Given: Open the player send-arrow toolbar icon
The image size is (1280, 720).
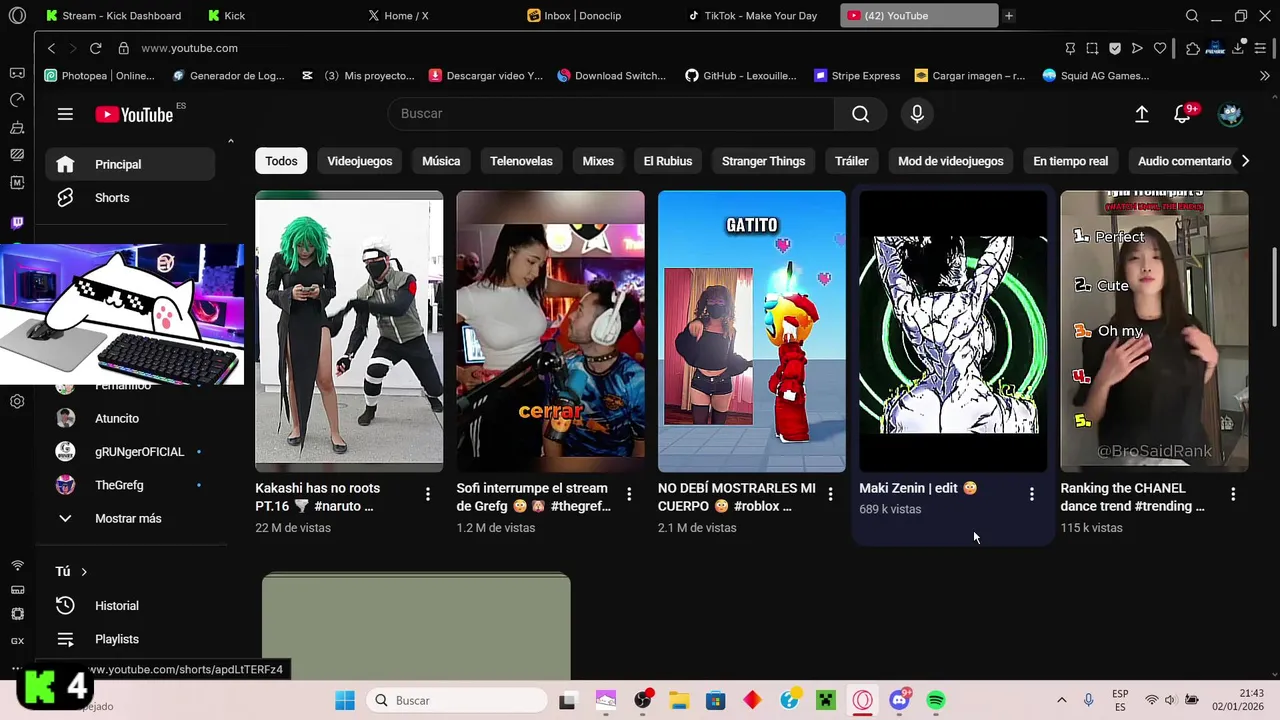Looking at the screenshot, I should [x=1137, y=48].
